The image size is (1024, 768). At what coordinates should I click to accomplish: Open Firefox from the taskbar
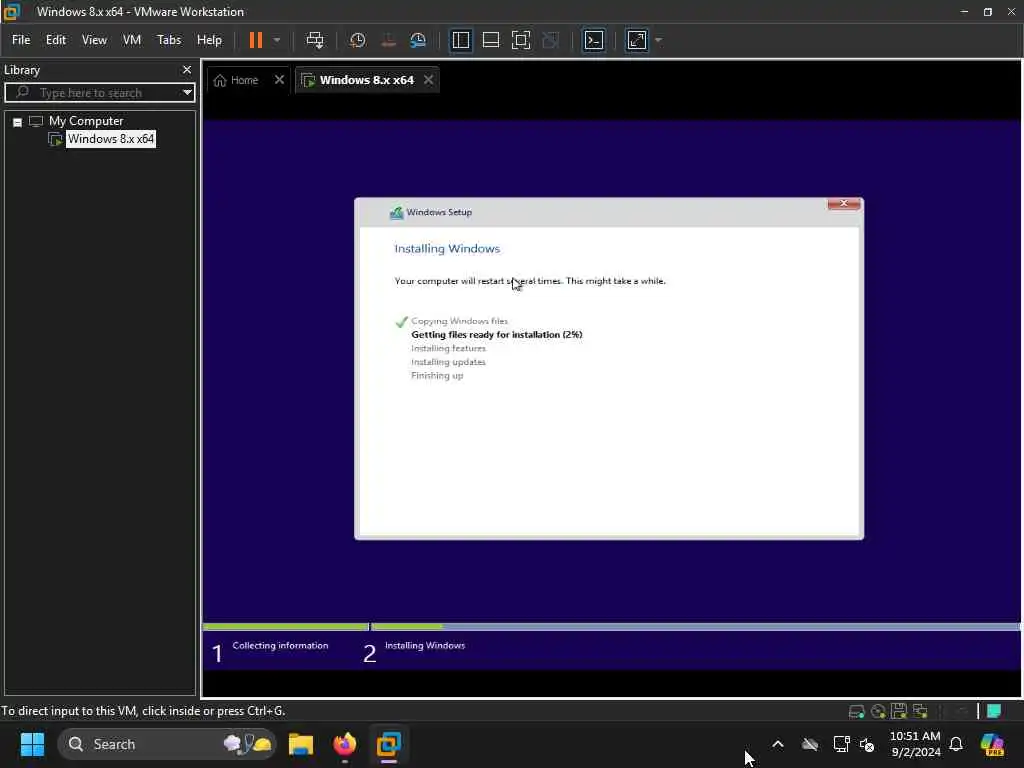pos(345,744)
